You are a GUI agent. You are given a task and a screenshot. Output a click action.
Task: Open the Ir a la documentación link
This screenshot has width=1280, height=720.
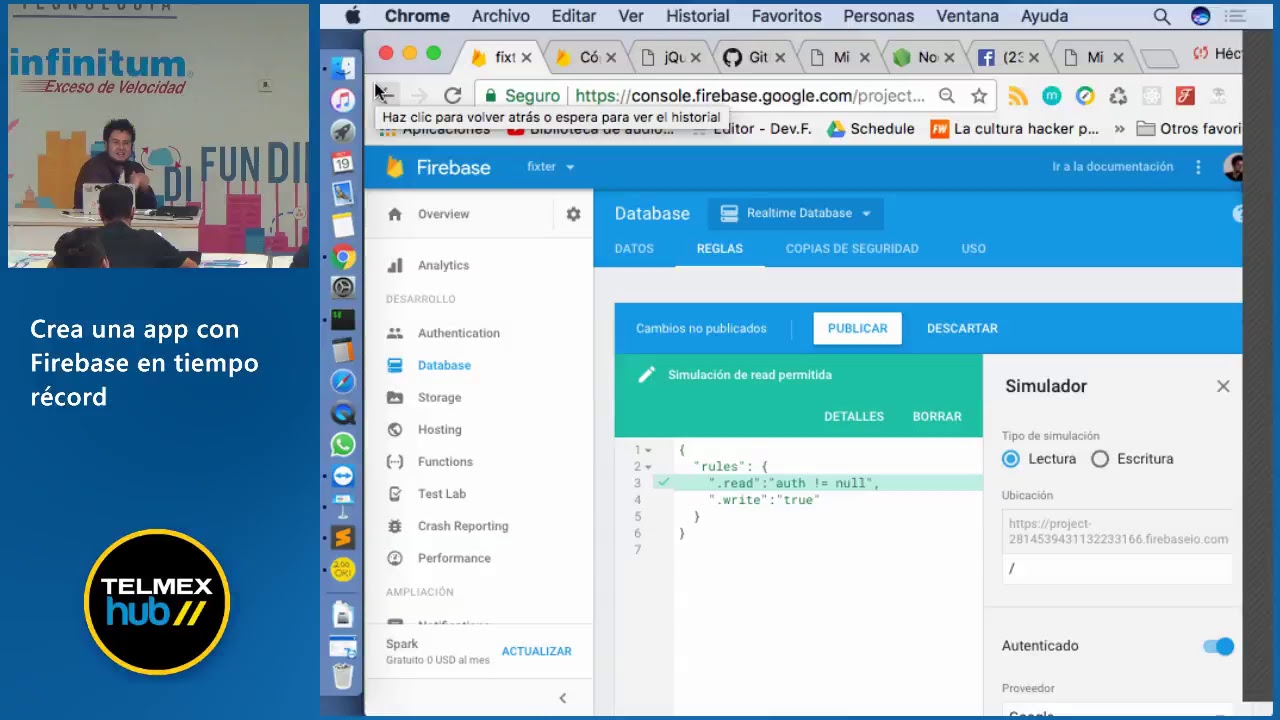(x=1113, y=167)
